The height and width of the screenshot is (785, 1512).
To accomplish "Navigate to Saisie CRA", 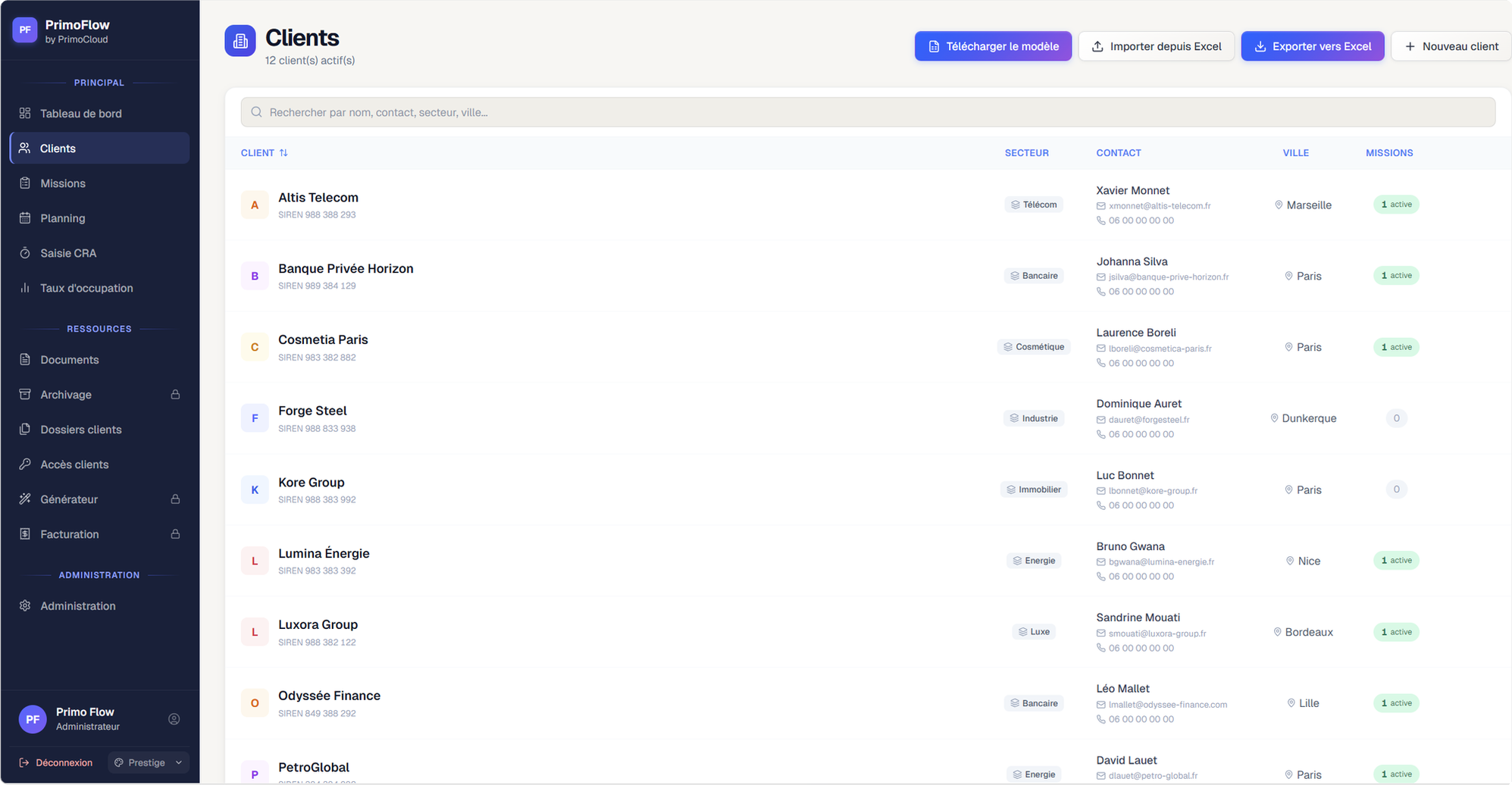I will pyautogui.click(x=99, y=253).
